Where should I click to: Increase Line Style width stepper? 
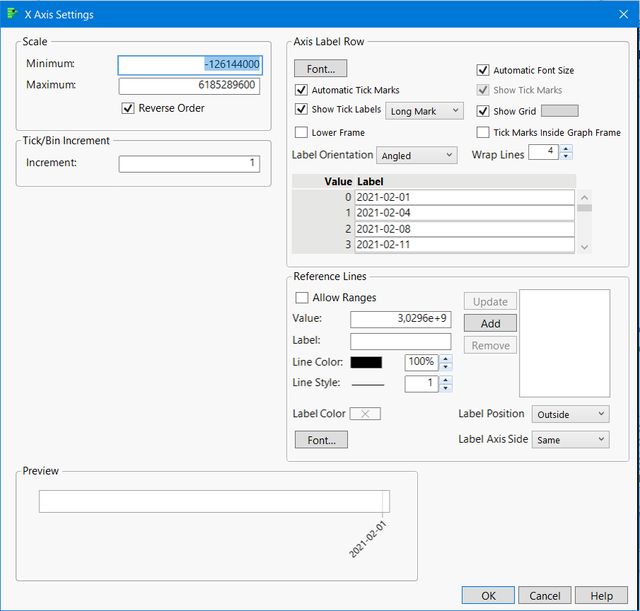click(x=445, y=380)
